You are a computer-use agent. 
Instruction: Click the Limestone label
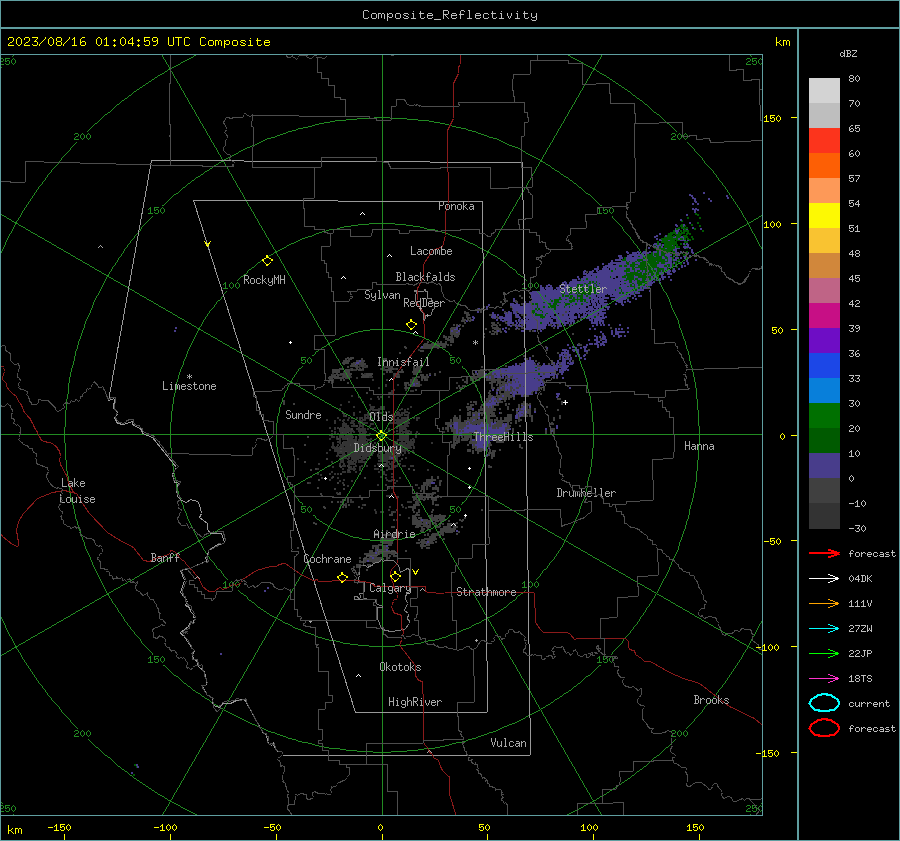(x=189, y=386)
